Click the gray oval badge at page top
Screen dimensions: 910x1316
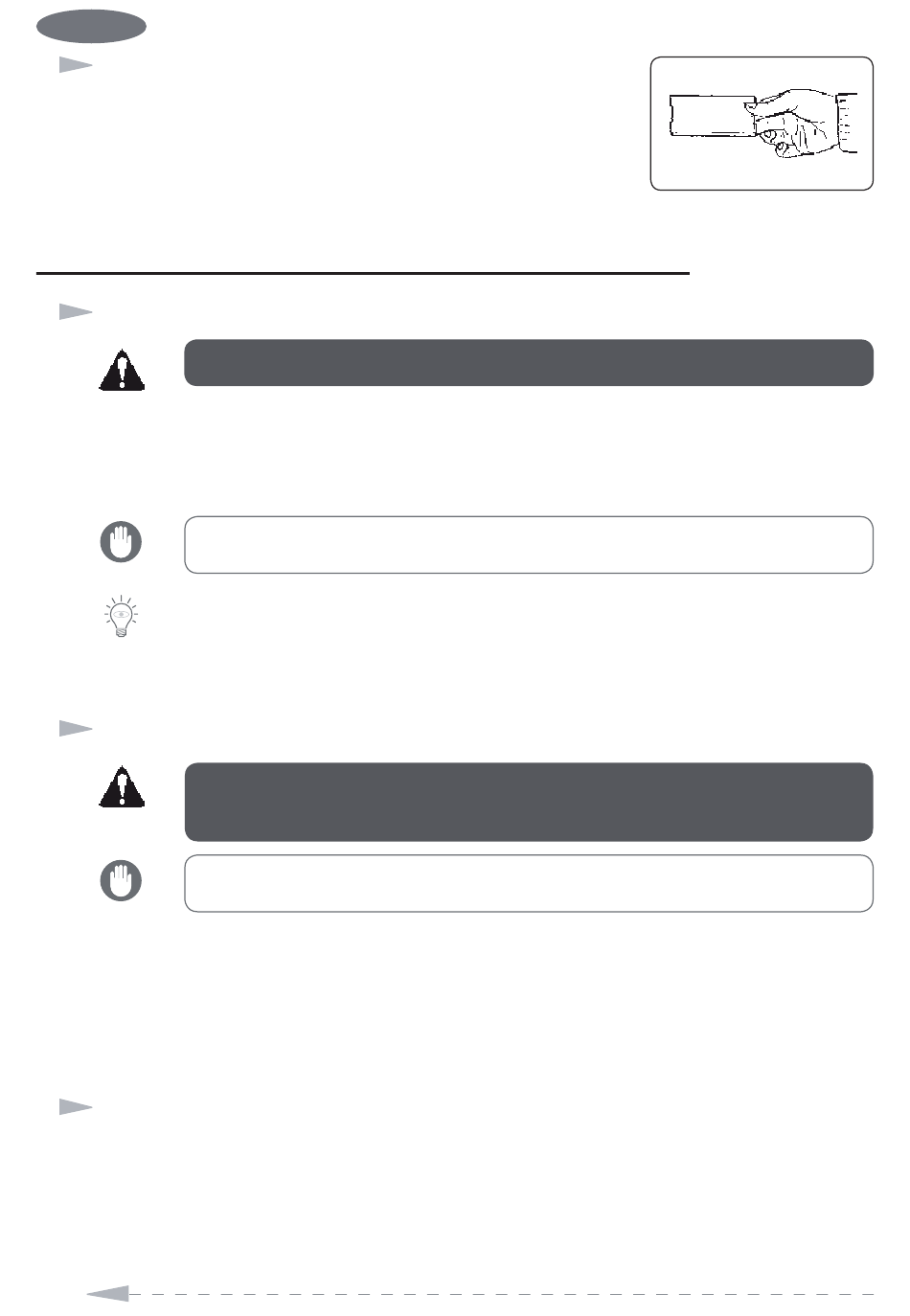point(91,26)
